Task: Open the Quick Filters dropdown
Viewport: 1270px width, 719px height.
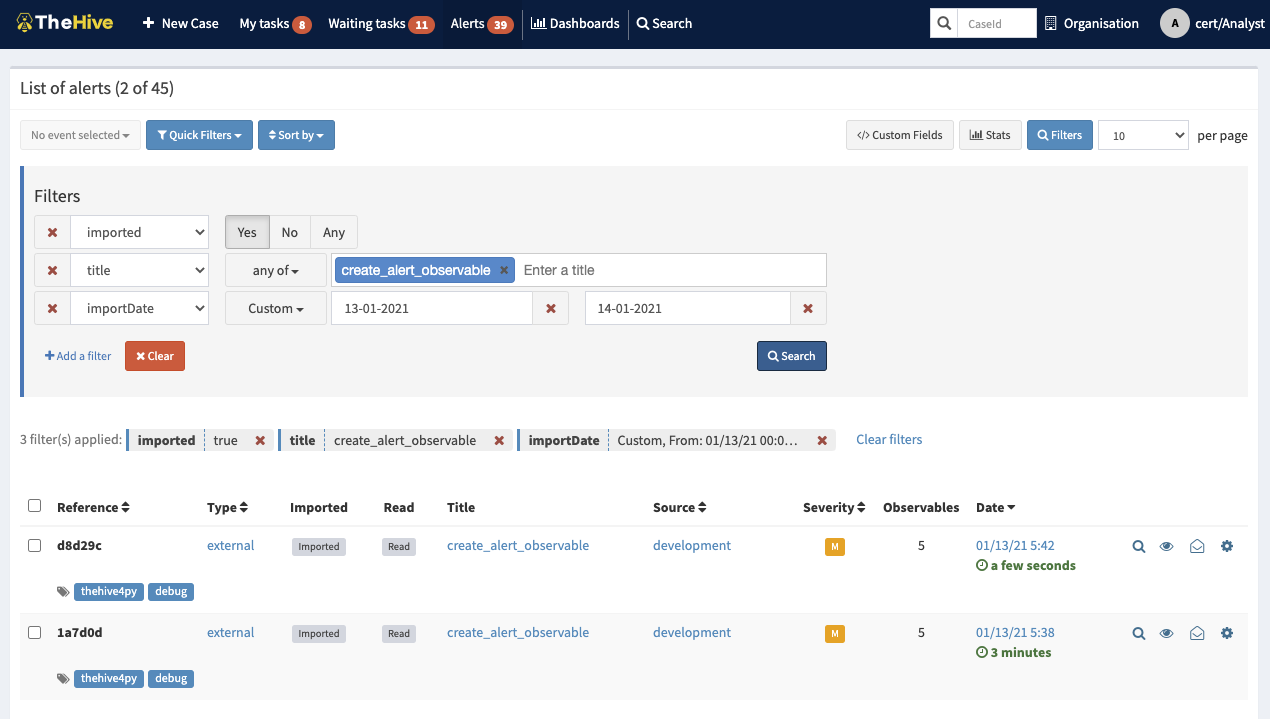Action: point(199,134)
